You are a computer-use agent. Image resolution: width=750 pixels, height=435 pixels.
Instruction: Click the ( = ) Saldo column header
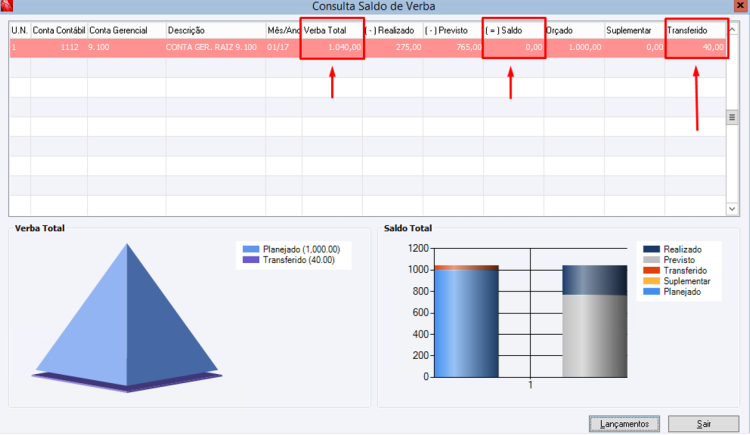(x=513, y=30)
